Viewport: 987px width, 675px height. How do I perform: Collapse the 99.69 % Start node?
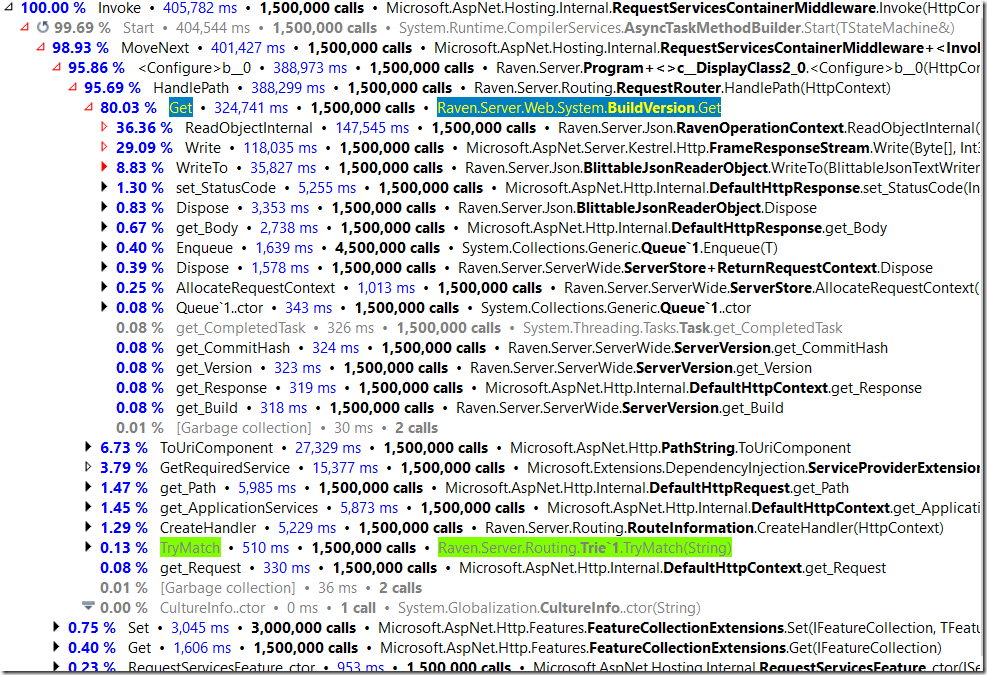click(25, 28)
